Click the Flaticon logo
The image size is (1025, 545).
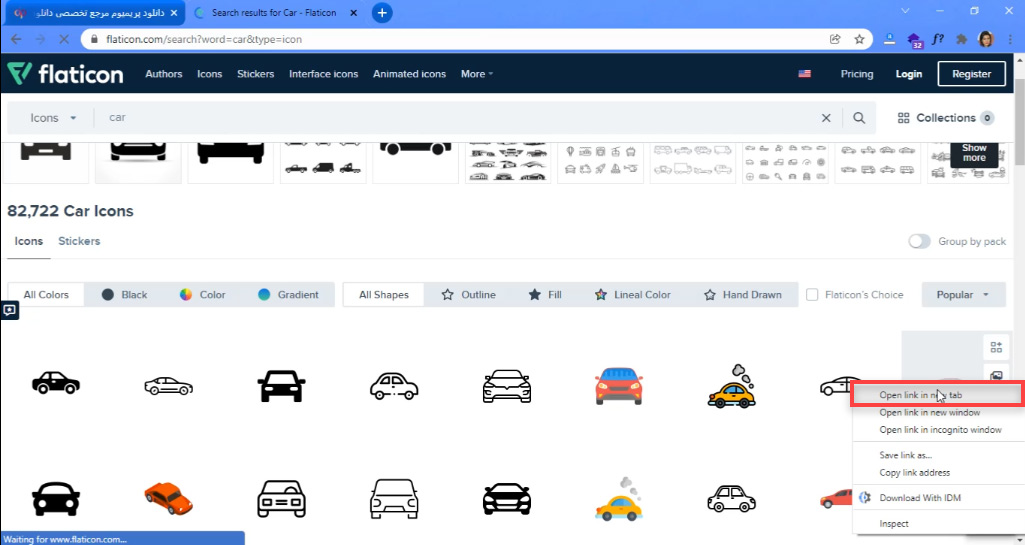(65, 74)
